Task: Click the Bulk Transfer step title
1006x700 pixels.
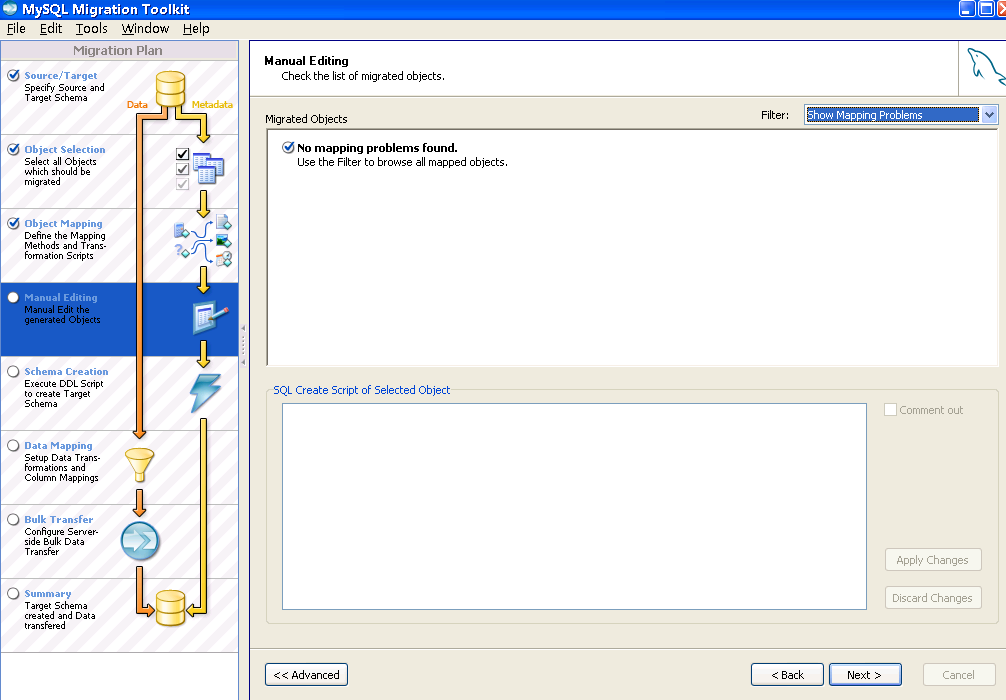Action: [59, 519]
